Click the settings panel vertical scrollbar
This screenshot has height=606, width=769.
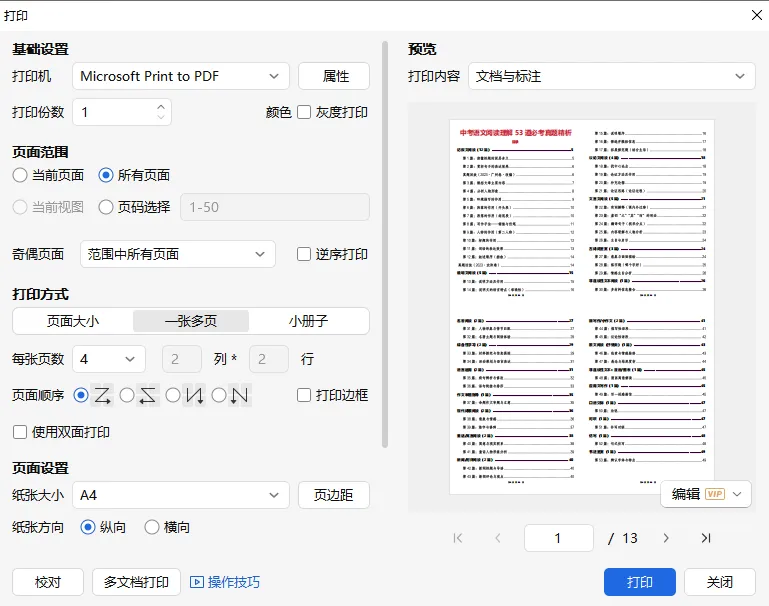[x=385, y=244]
